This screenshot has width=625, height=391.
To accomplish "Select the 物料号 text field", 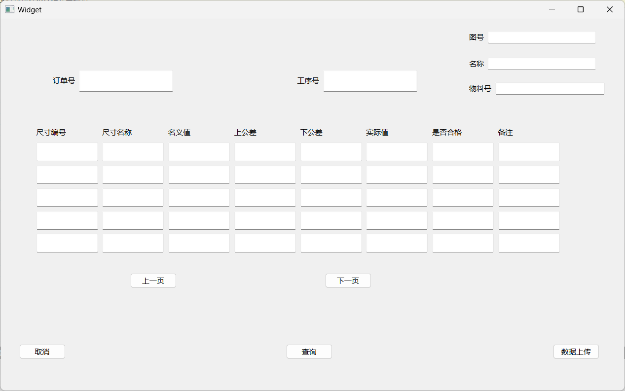I will pos(550,88).
